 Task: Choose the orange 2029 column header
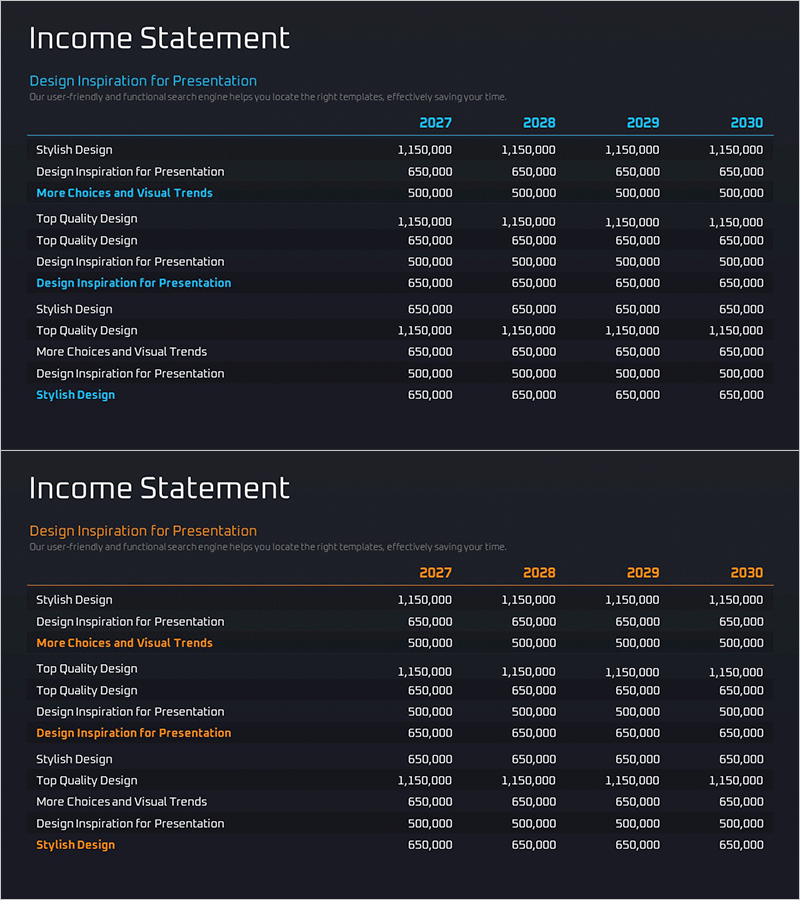click(x=643, y=573)
